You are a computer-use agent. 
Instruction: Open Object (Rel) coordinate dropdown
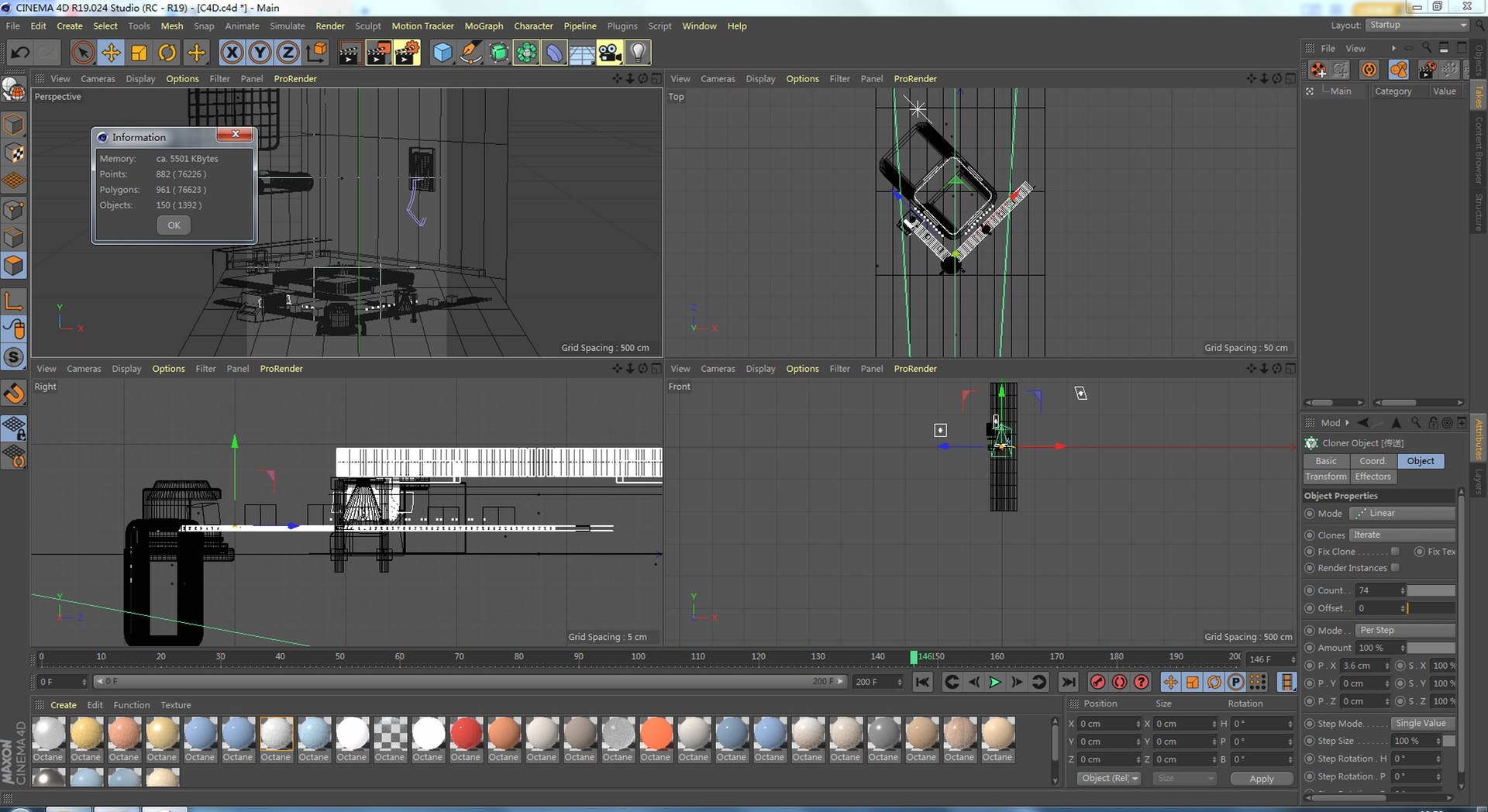tap(1109, 778)
